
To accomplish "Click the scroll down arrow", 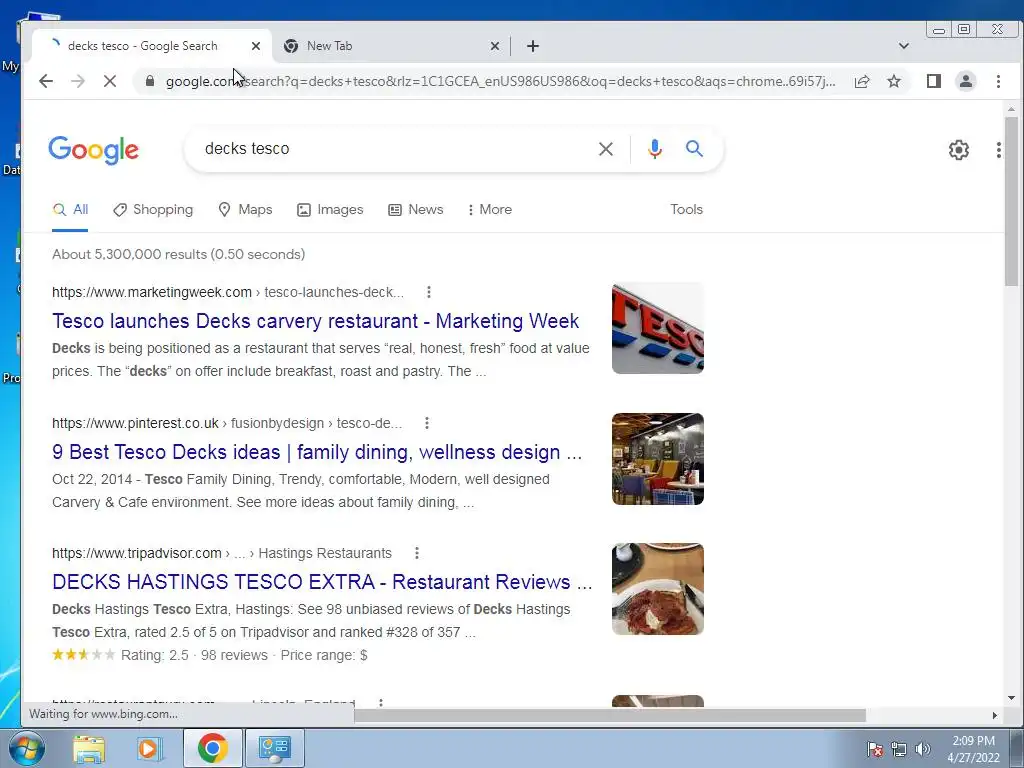I will coord(1012,698).
